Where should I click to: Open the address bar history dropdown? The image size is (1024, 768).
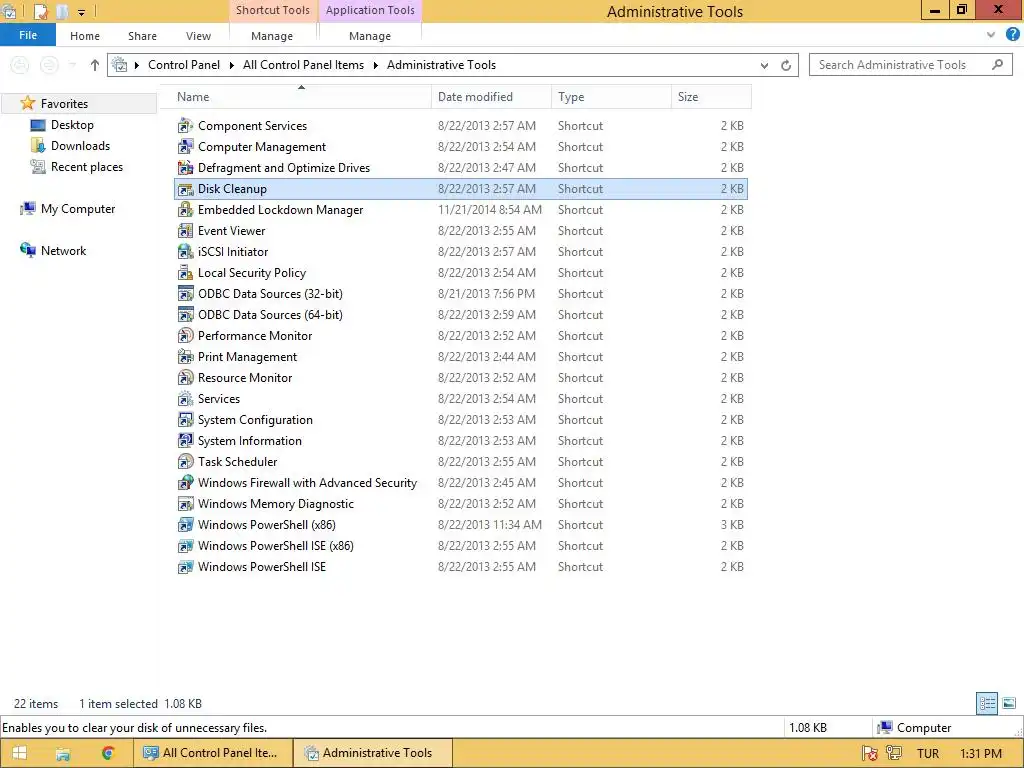click(x=764, y=65)
